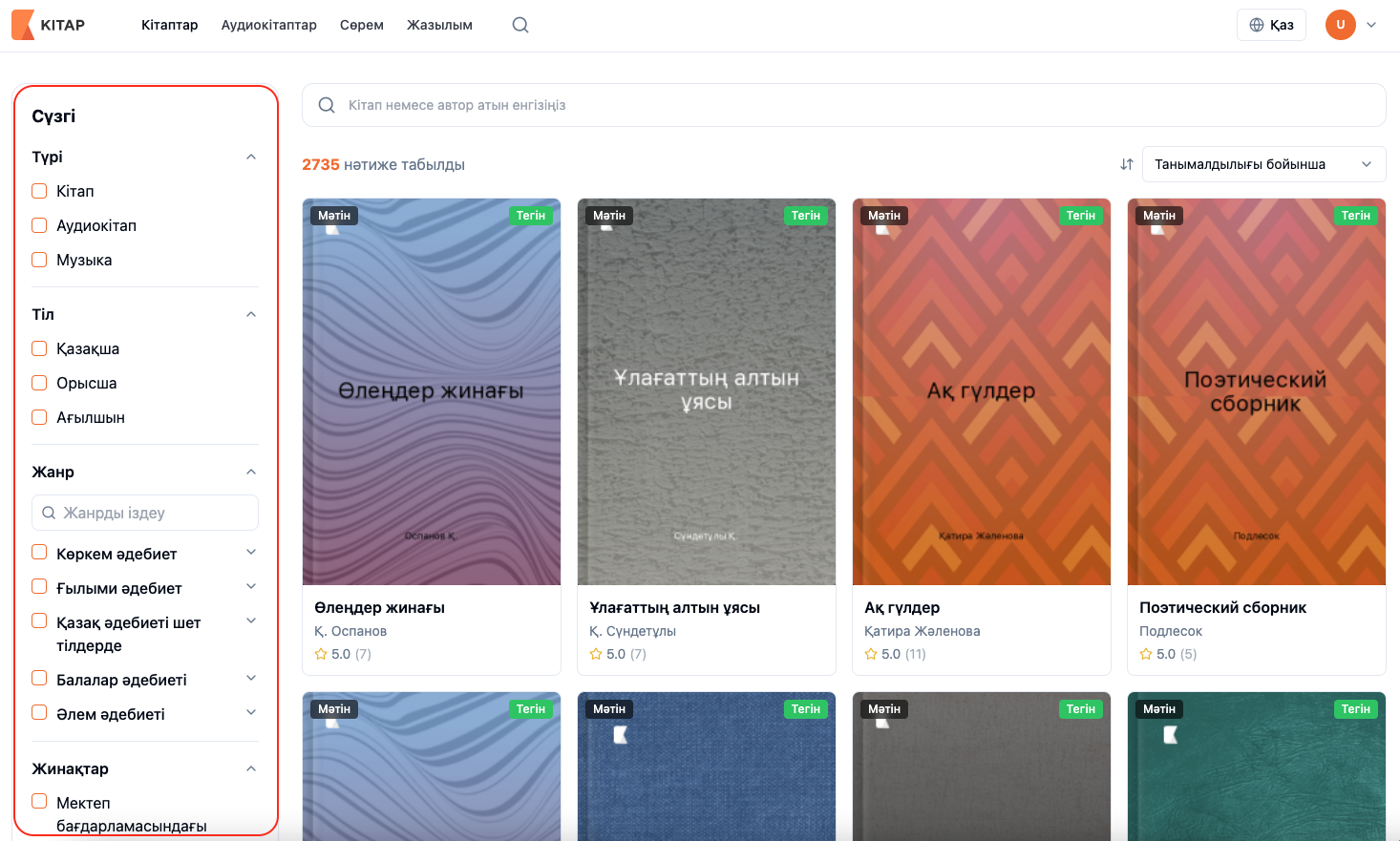Click the book or author search field
The height and width of the screenshot is (841, 1400).
click(x=844, y=105)
